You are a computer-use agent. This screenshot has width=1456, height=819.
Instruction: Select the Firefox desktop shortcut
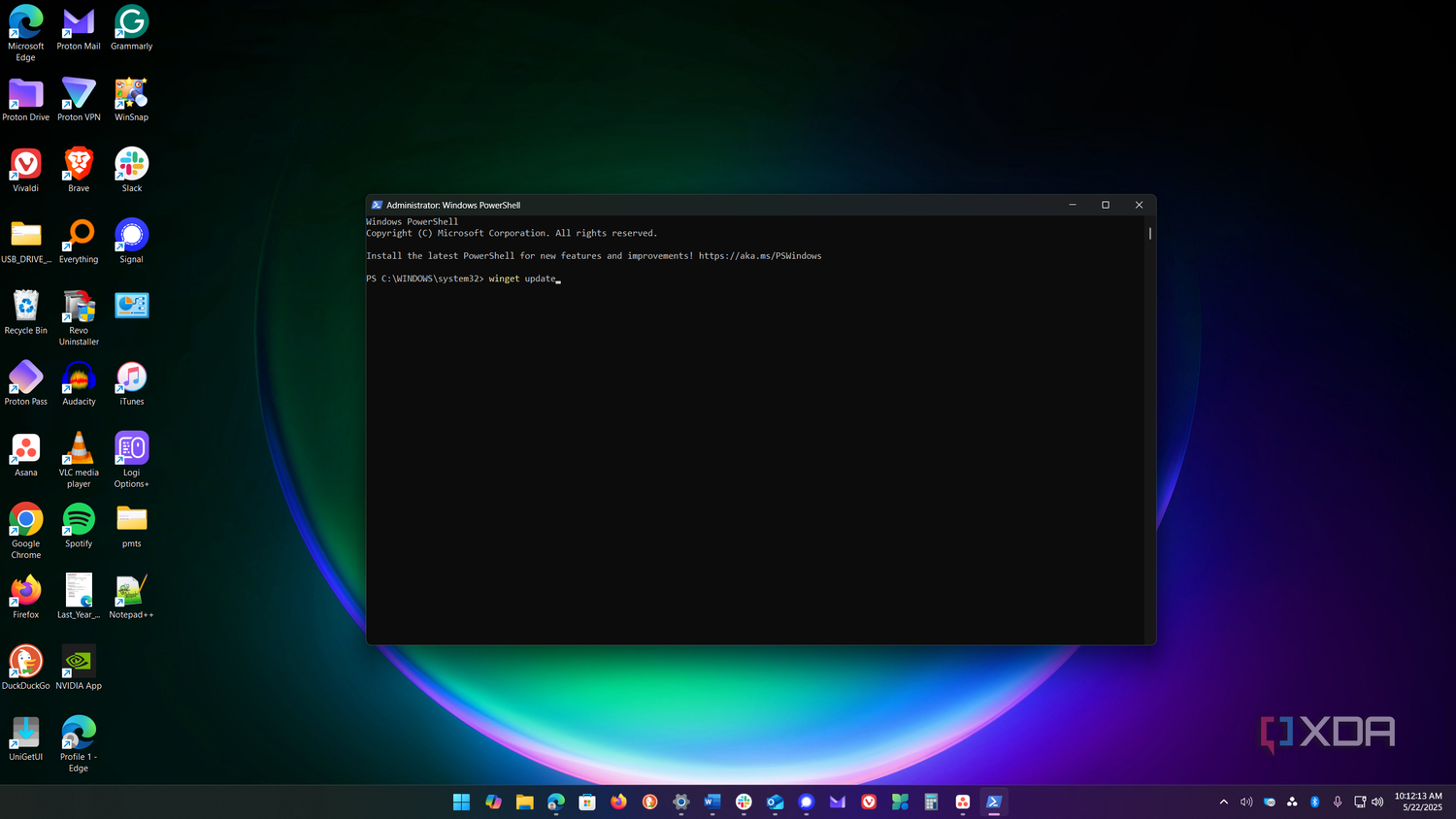tap(26, 596)
